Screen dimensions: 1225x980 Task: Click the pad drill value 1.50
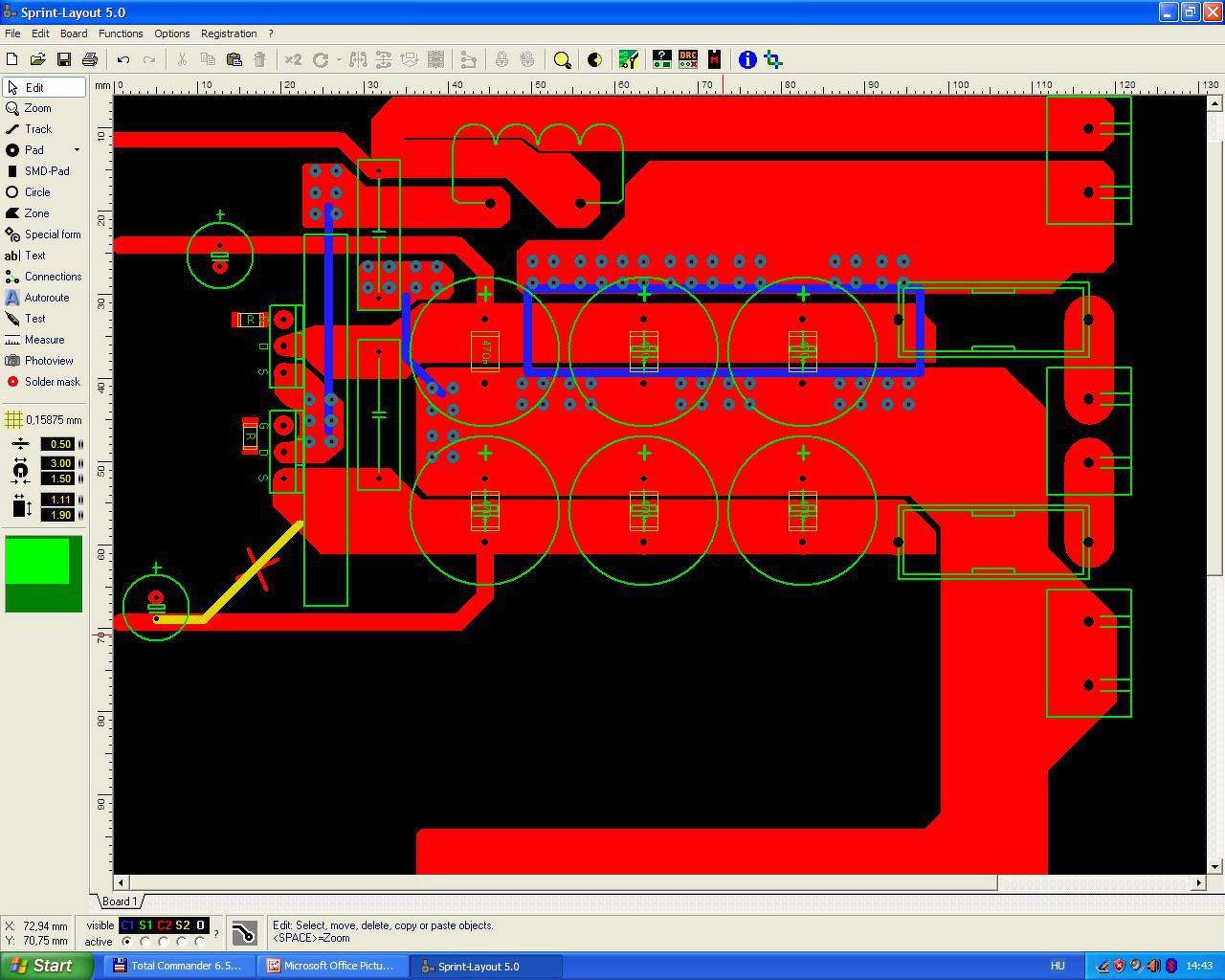coord(59,479)
